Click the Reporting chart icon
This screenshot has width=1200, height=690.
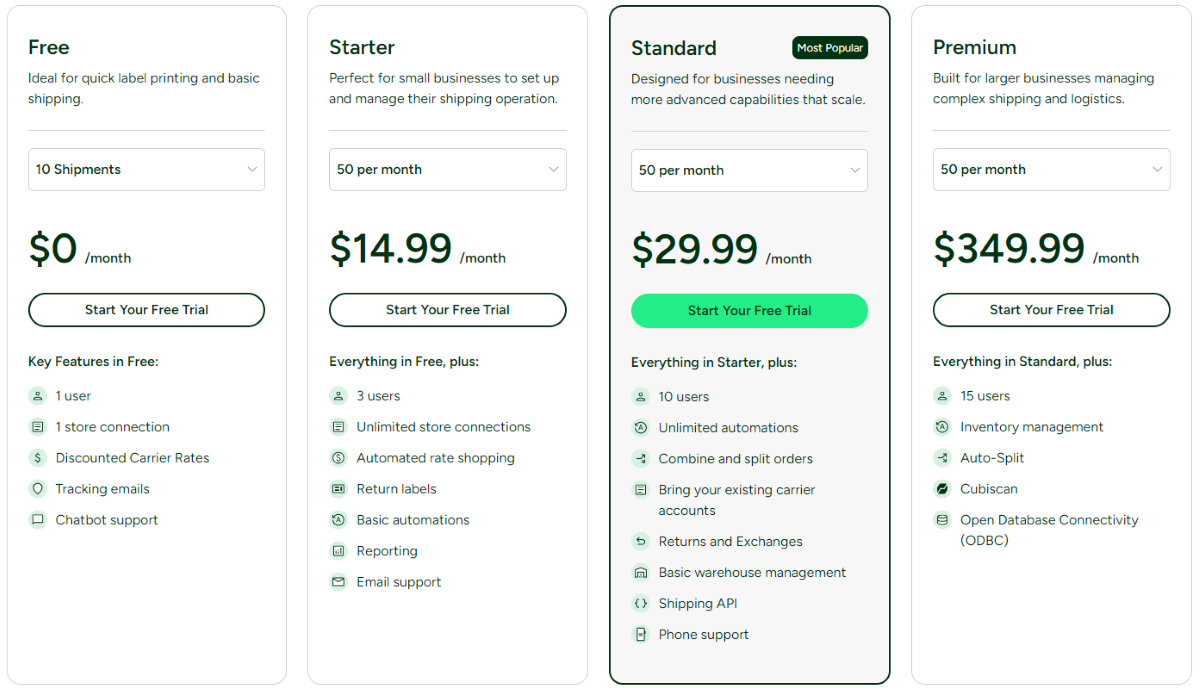pyautogui.click(x=338, y=551)
